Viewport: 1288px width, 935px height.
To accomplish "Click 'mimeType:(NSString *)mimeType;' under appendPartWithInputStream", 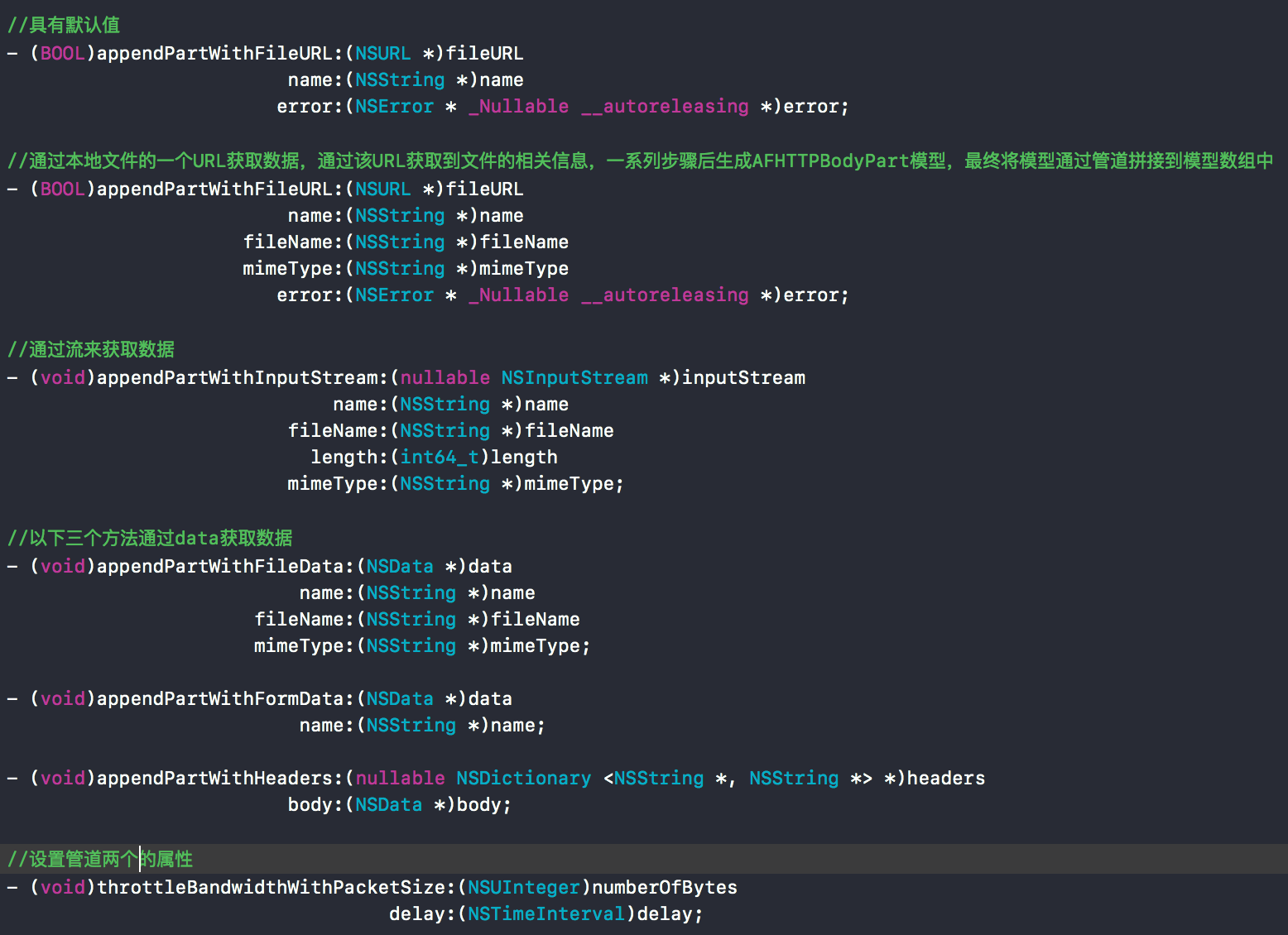I will click(456, 483).
